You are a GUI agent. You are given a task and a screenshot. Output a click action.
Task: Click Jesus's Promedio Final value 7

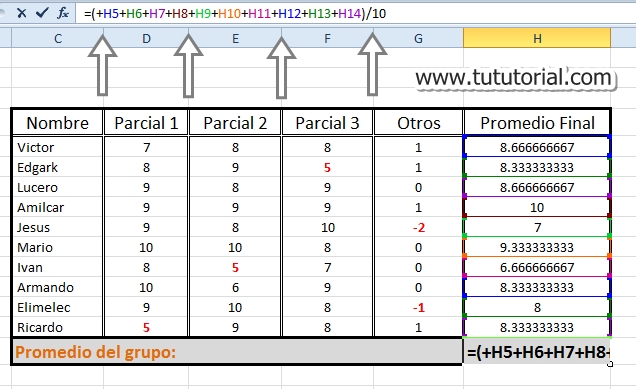coord(537,227)
